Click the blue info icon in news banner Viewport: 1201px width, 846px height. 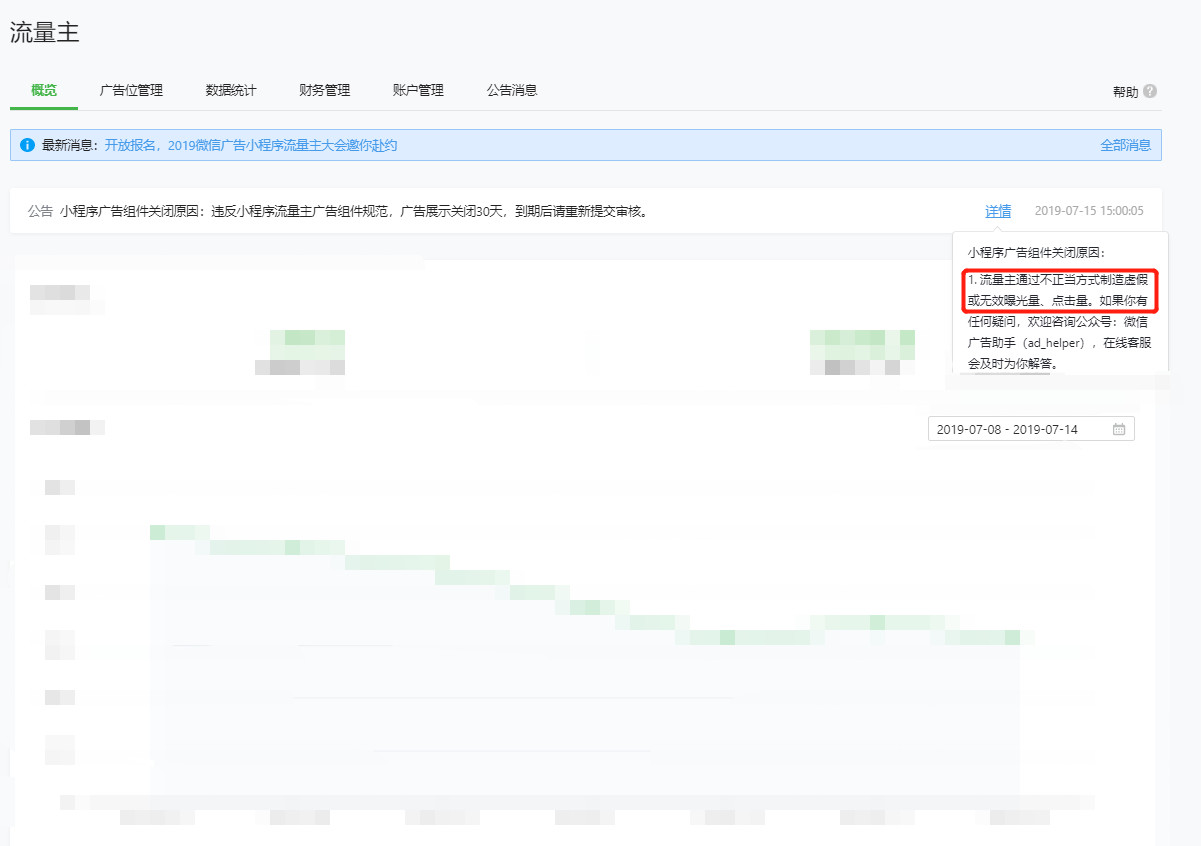point(27,145)
